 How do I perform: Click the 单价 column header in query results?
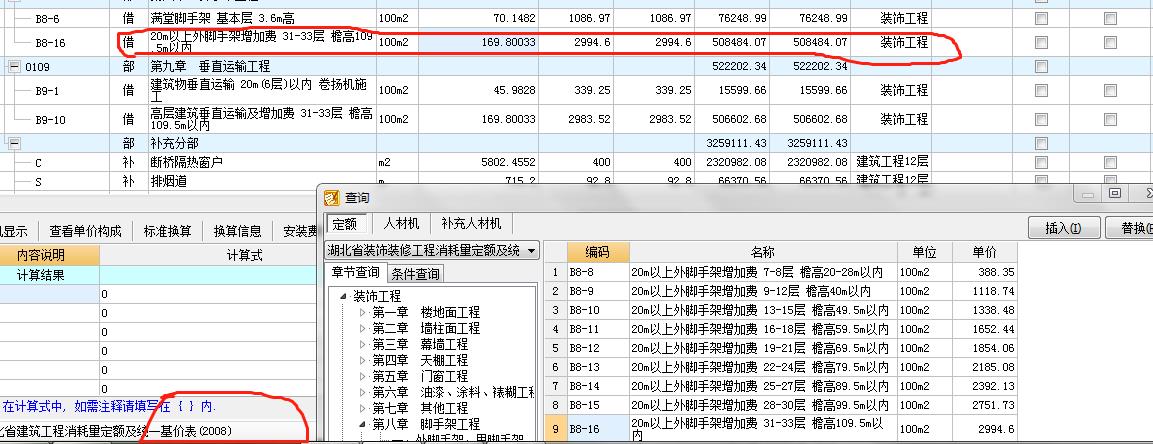click(x=985, y=252)
